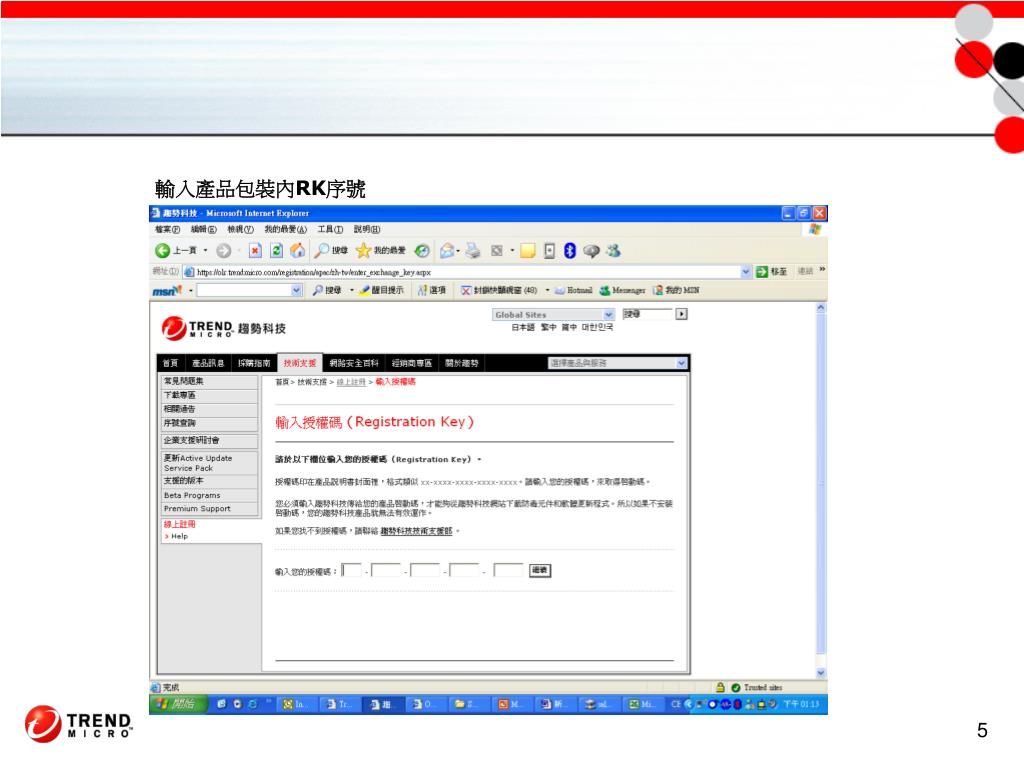
Task: Open 序號查詢 in the sidebar
Action: pos(209,424)
